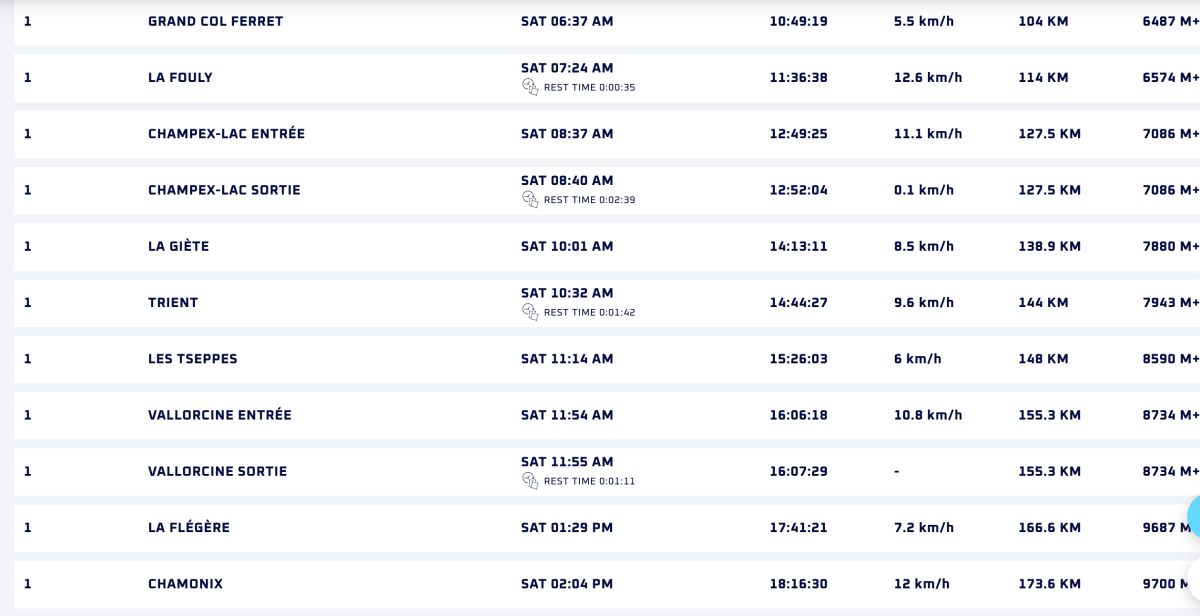Click the rest time icon under La Fouly
This screenshot has height=616, width=1200.
click(530, 87)
